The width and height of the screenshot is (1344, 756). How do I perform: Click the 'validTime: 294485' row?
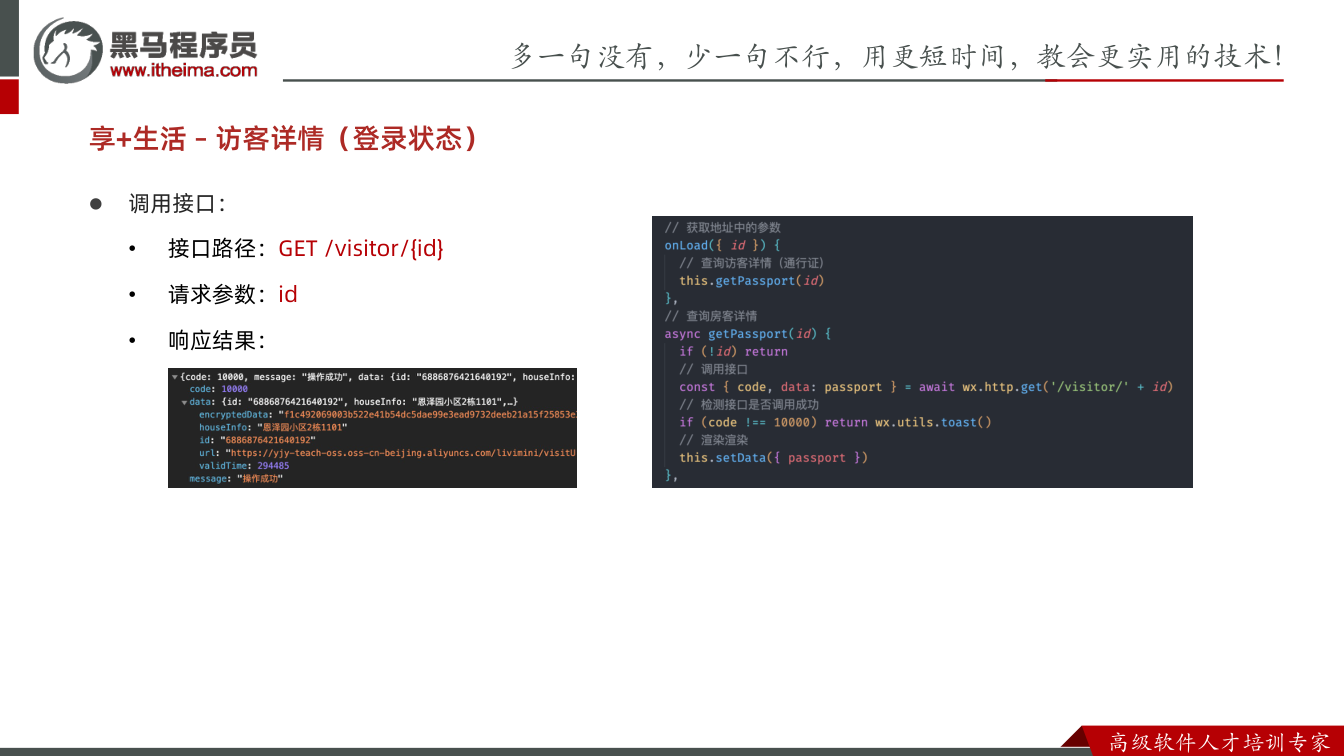pyautogui.click(x=244, y=466)
